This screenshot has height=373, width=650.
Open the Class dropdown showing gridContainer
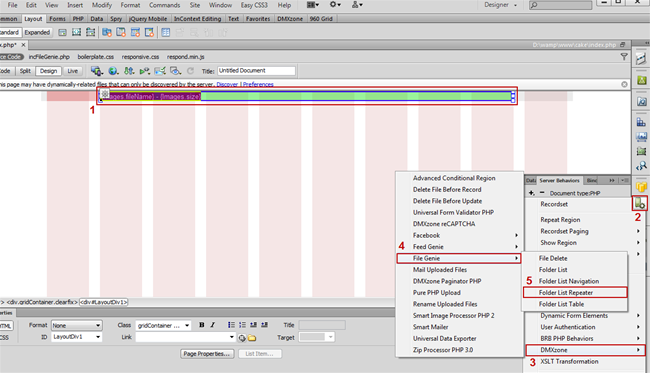[x=163, y=325]
